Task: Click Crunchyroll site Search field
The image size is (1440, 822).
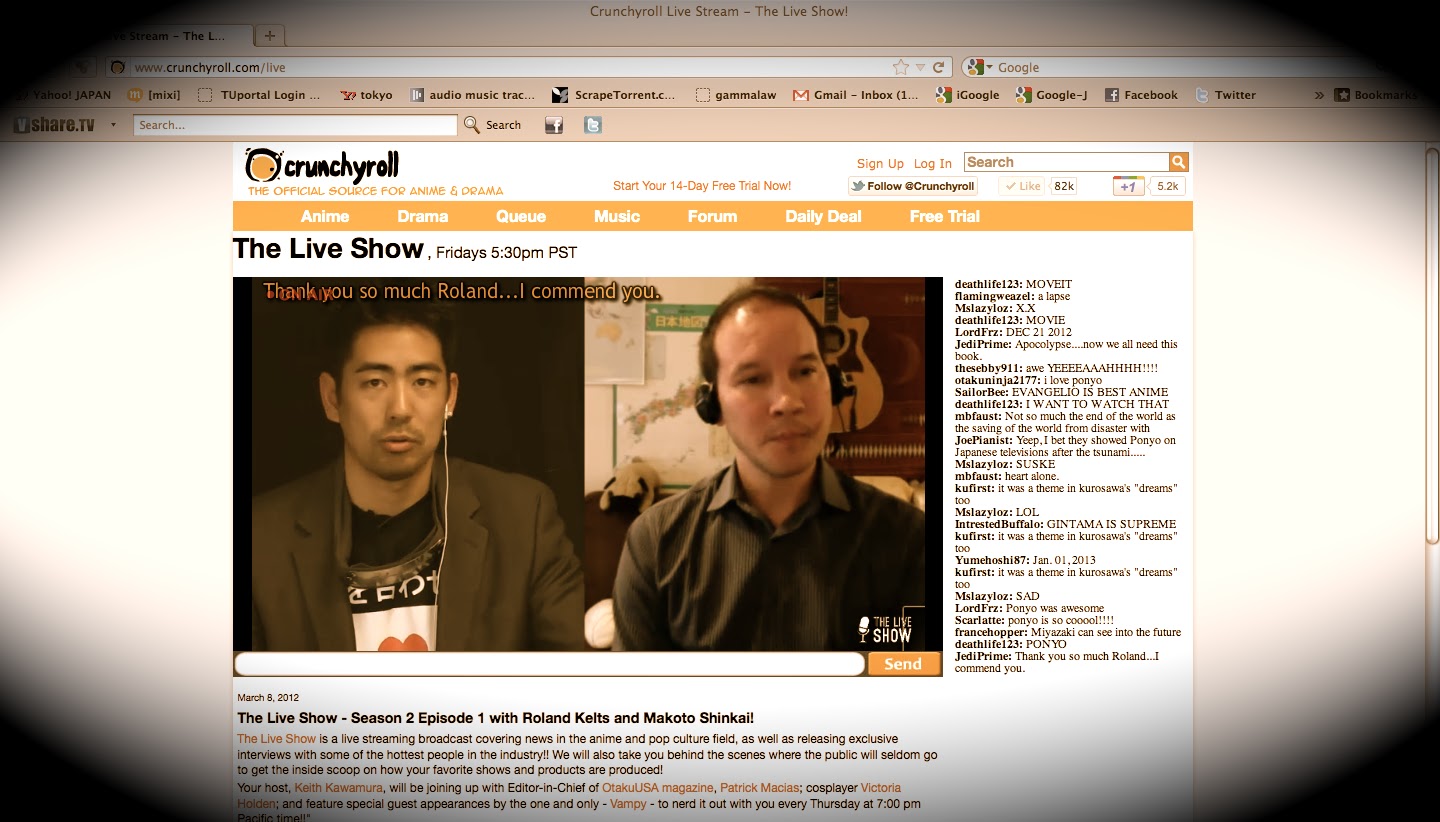Action: (x=1066, y=162)
